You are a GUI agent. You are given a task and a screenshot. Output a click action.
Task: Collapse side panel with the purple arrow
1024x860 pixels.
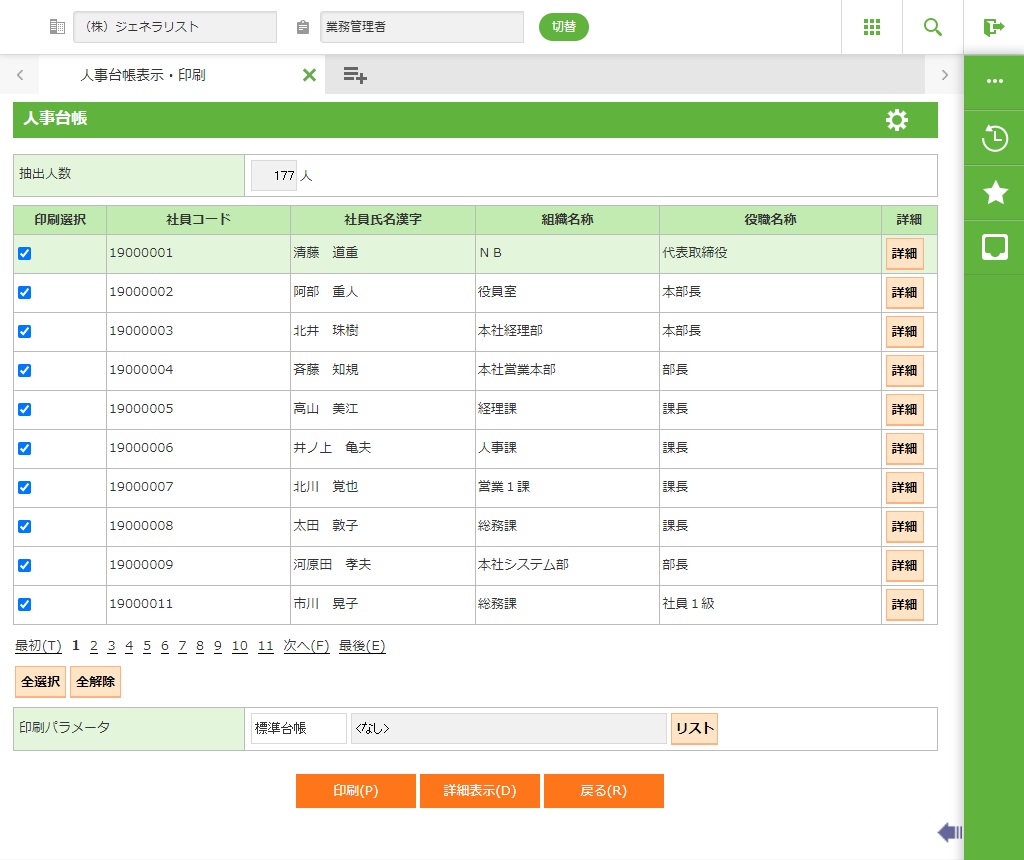[949, 832]
